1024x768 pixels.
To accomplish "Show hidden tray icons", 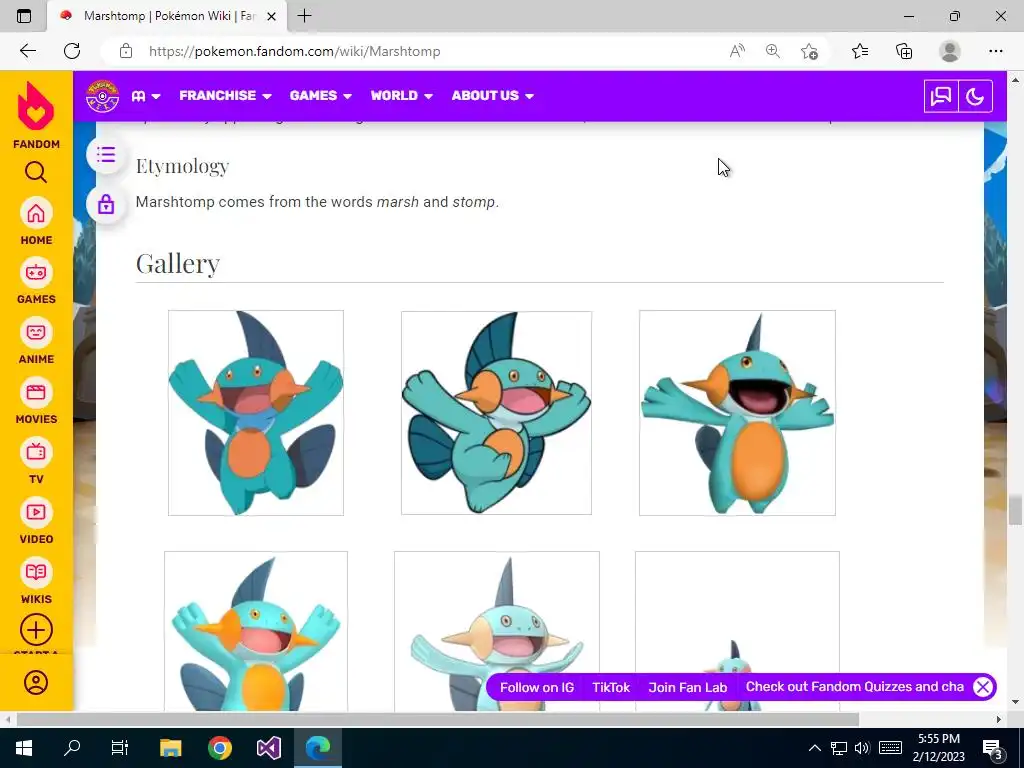I will point(814,748).
